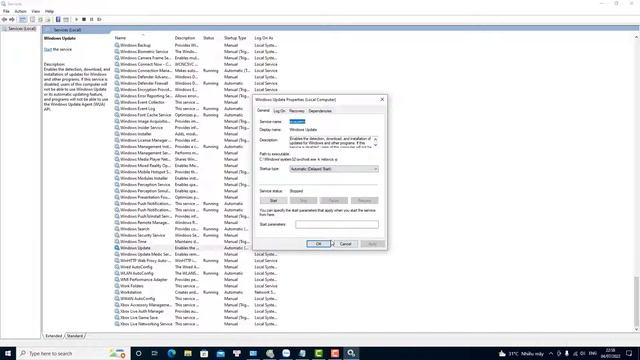Select the Windows Backup service row
Screen dimensions: 640x360
197,45
